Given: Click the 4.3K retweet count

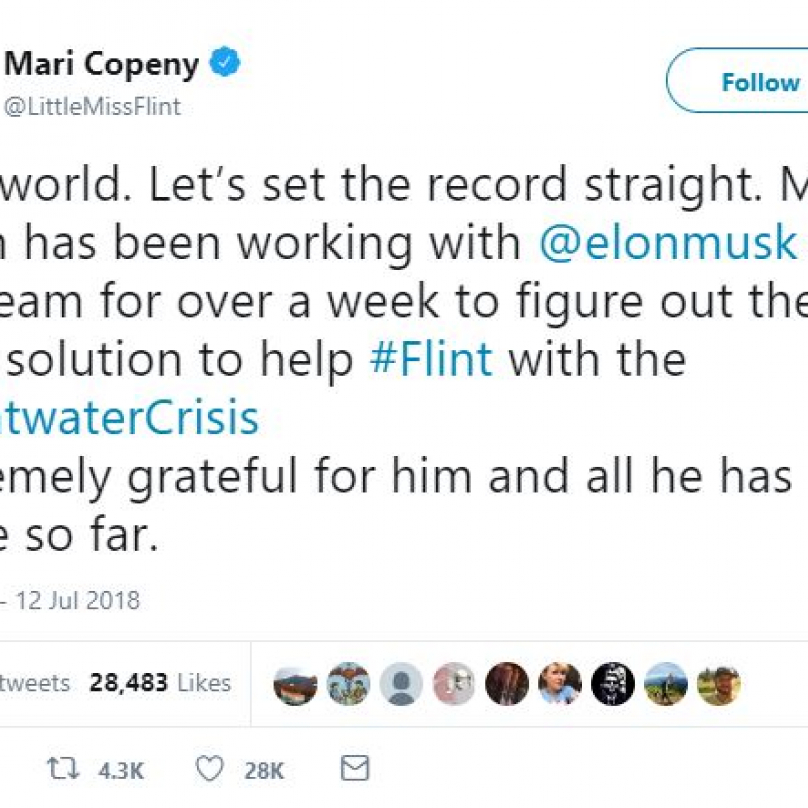Looking at the screenshot, I should [x=121, y=770].
